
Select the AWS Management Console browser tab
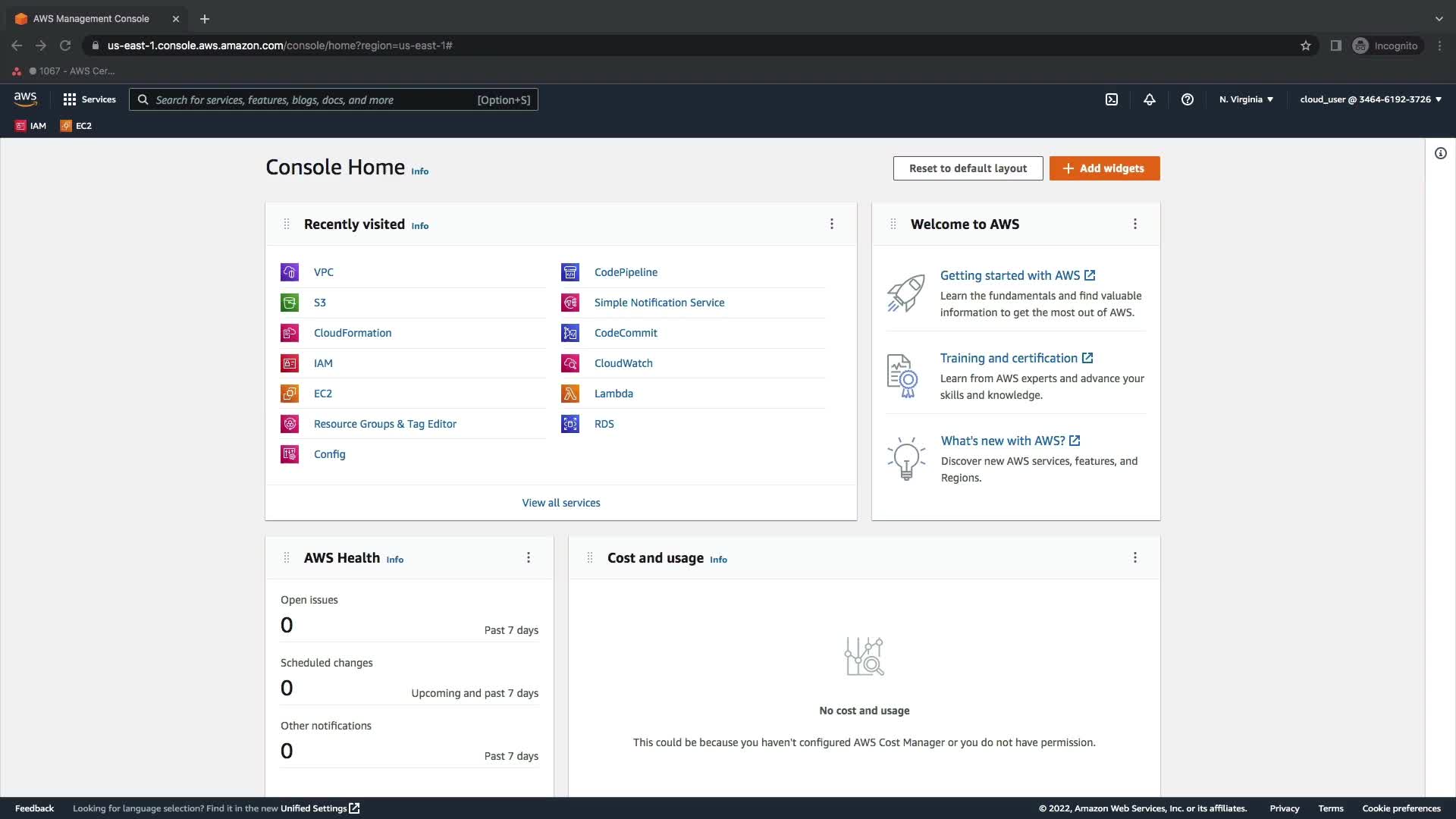click(91, 19)
